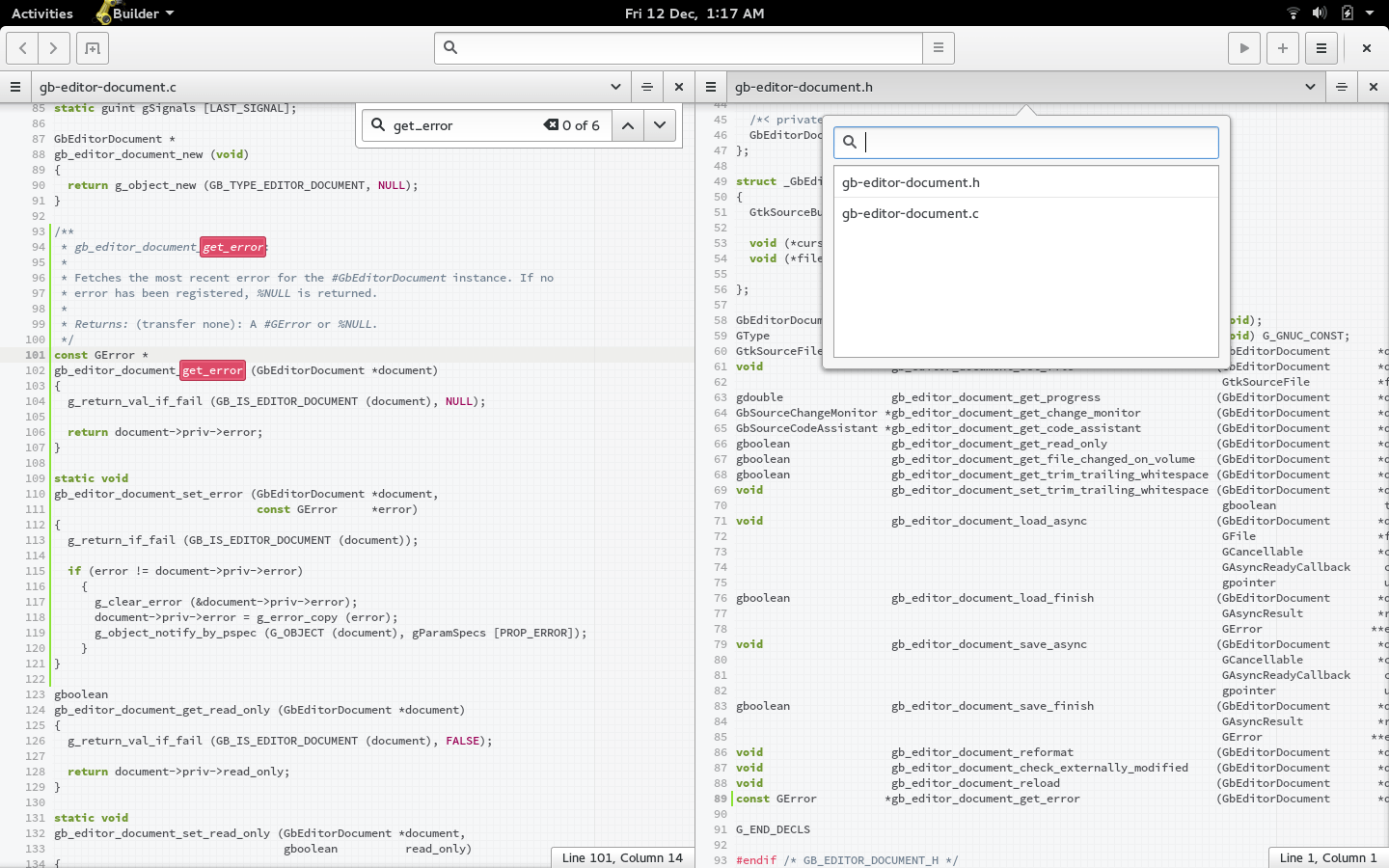Image resolution: width=1389 pixels, height=868 pixels.
Task: Open the global search options menu
Action: click(938, 47)
